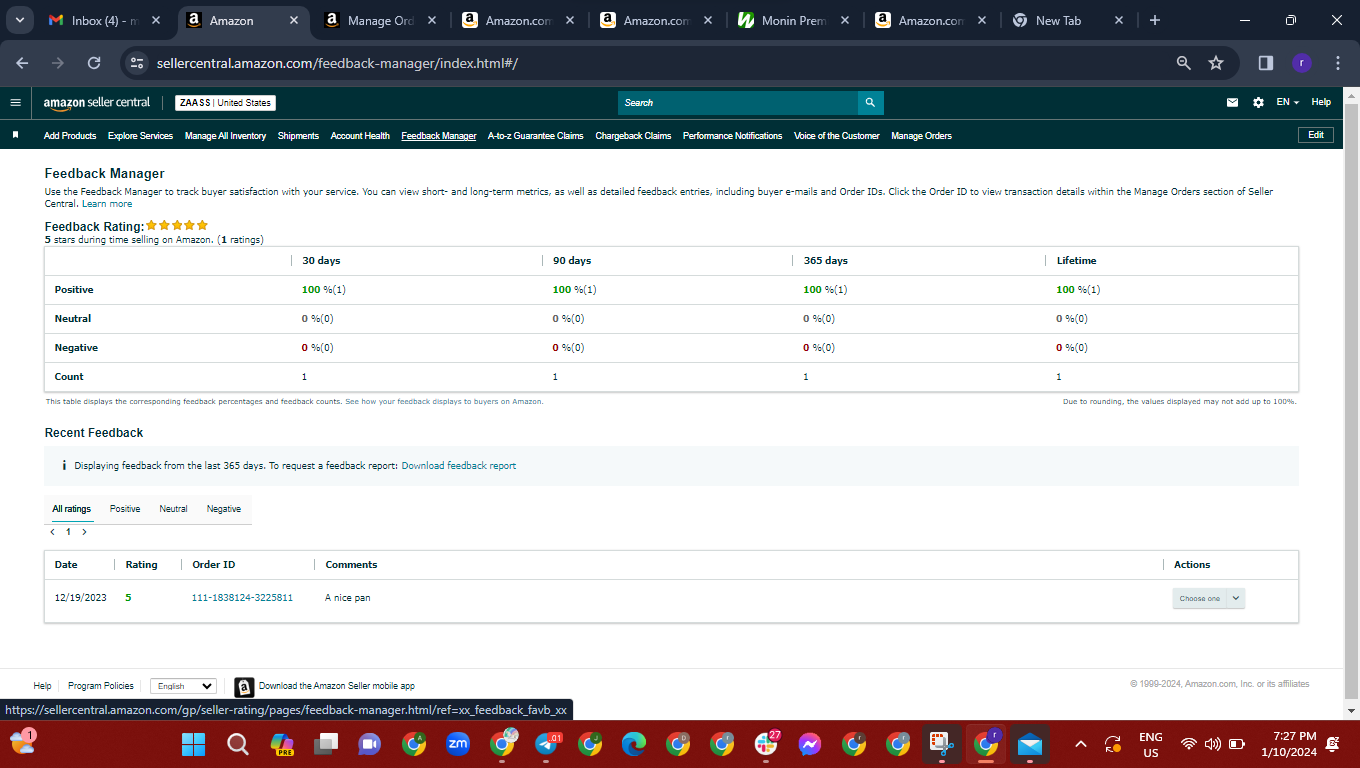This screenshot has width=1360, height=768.
Task: View site information icon in address bar
Action: (x=137, y=63)
